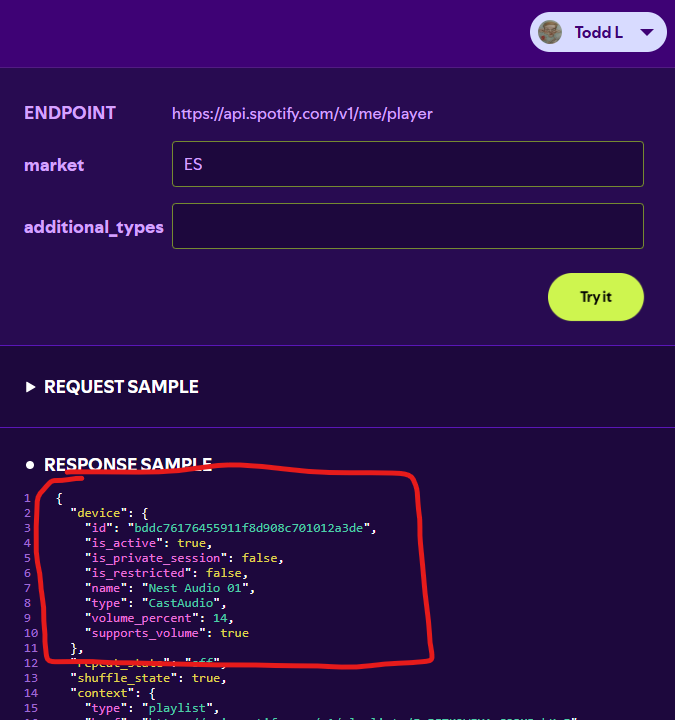This screenshot has height=720, width=675.
Task: Click the empty additional_types input field
Action: [407, 226]
